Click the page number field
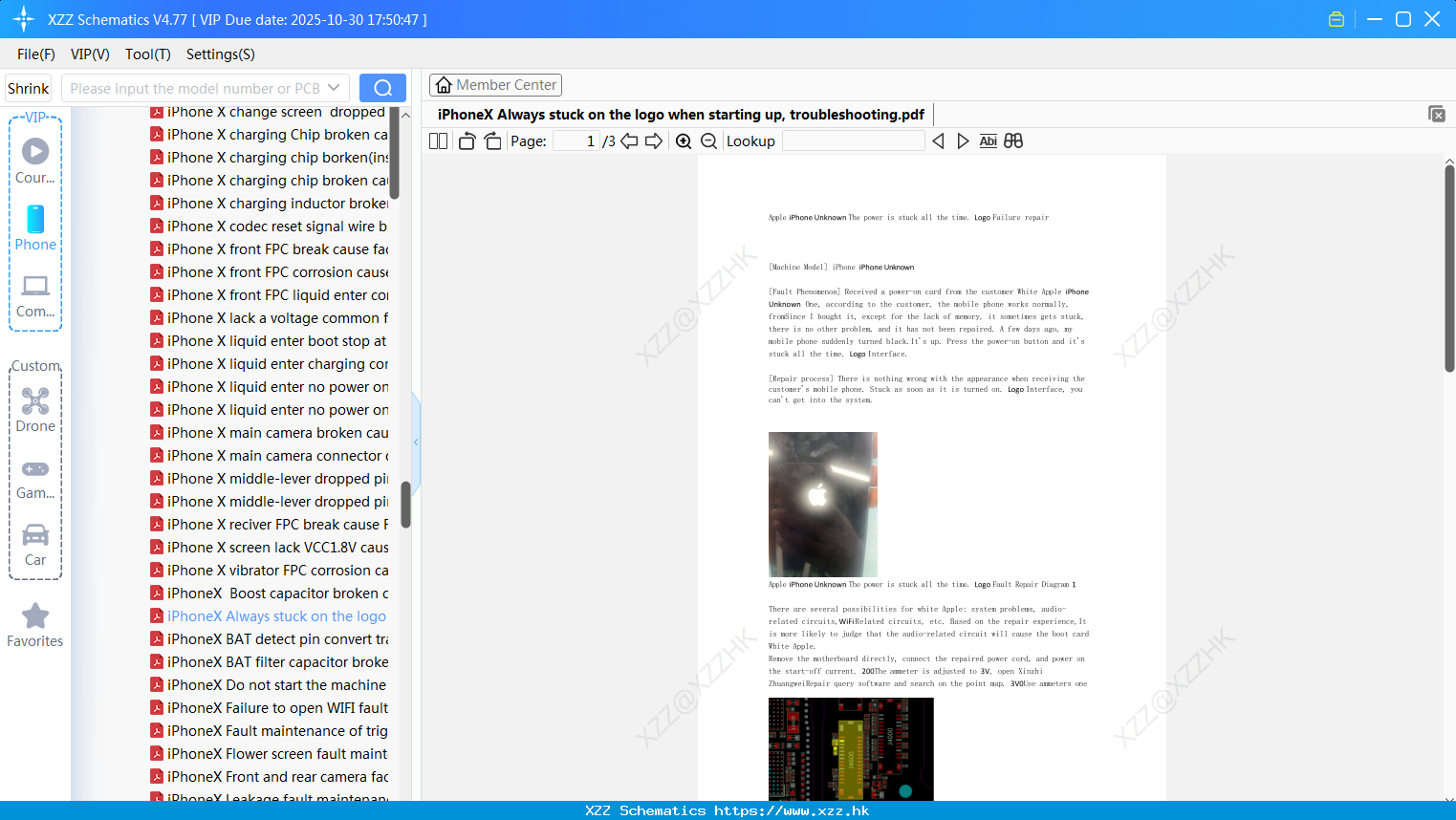 (x=576, y=140)
